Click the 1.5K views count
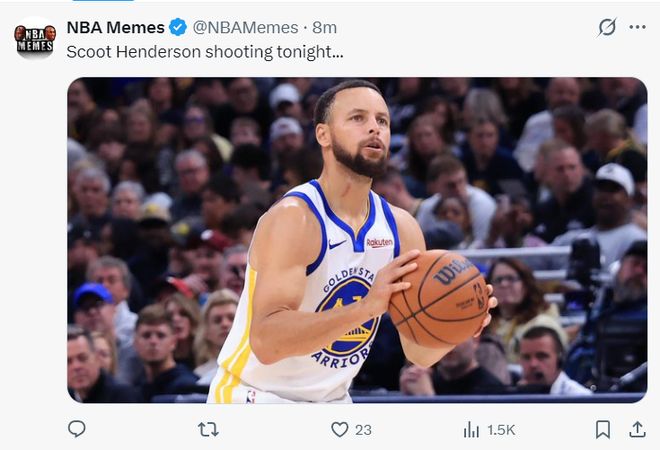 point(501,429)
